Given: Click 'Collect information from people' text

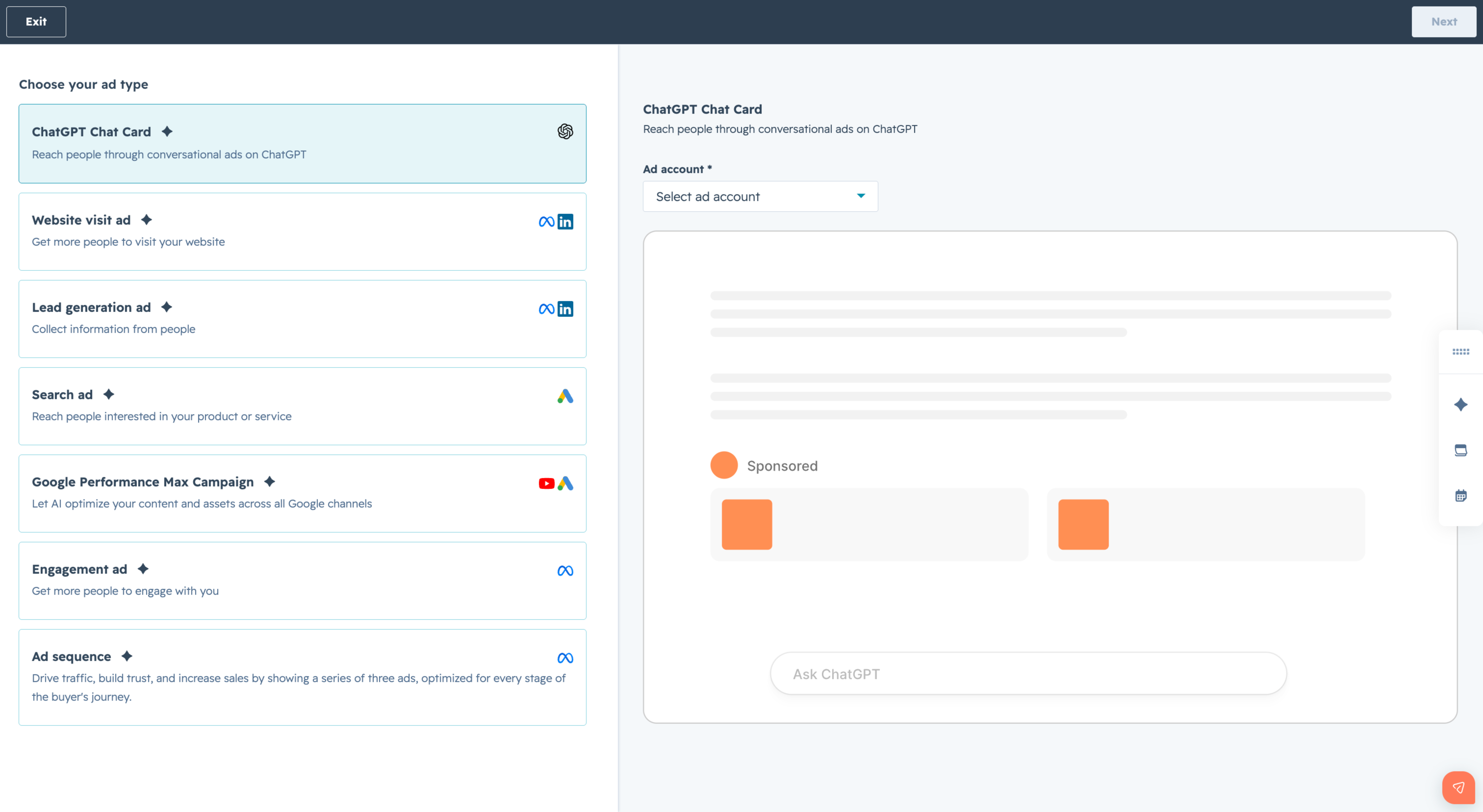Looking at the screenshot, I should (x=114, y=329).
